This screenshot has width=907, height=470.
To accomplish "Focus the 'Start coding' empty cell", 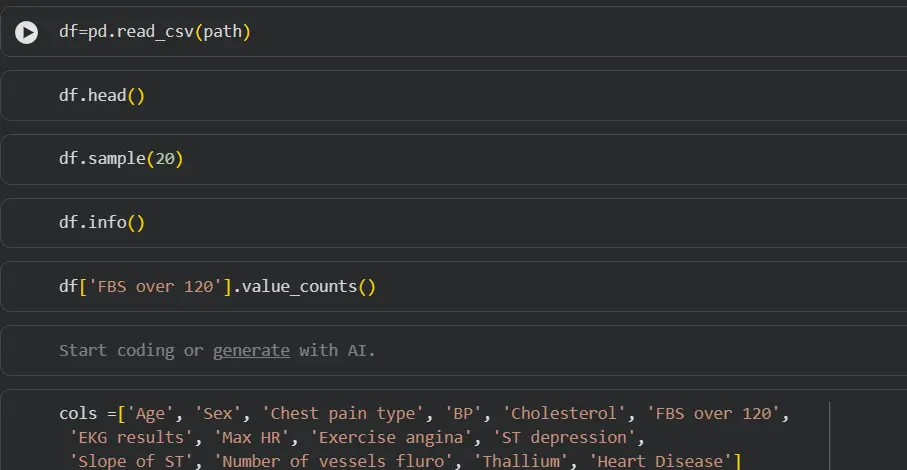I will coord(454,350).
